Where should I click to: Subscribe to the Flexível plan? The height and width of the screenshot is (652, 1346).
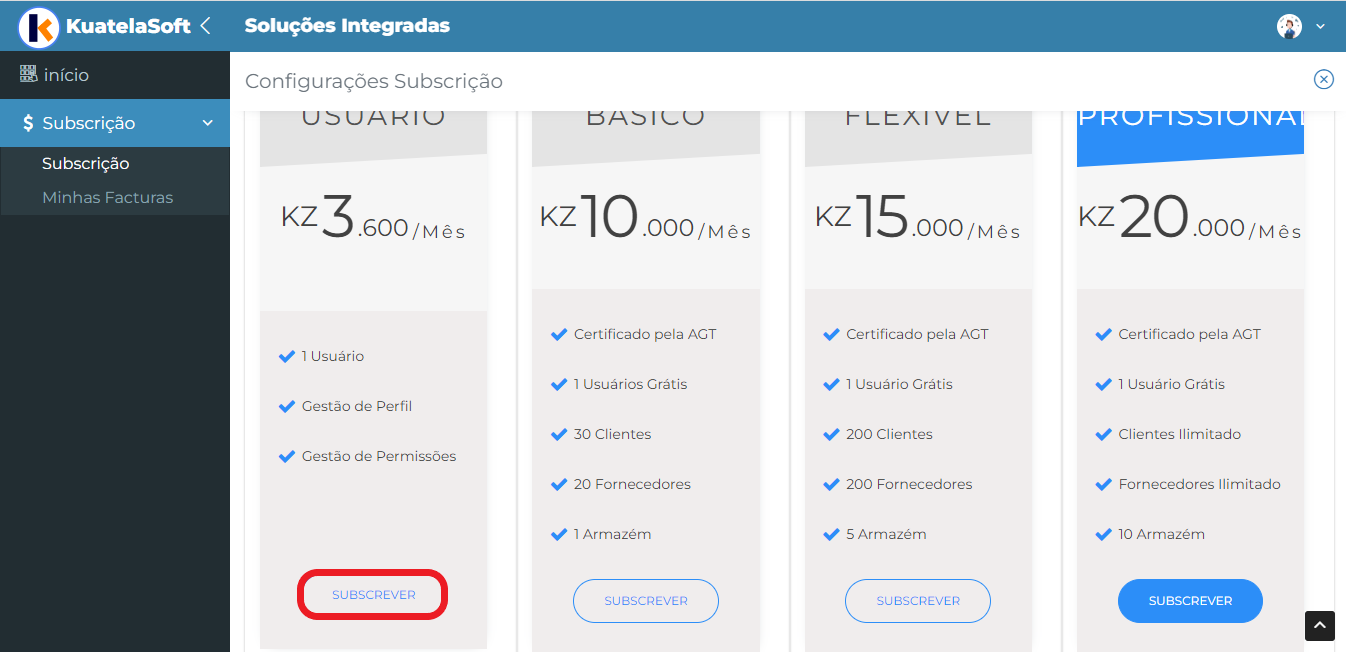918,601
